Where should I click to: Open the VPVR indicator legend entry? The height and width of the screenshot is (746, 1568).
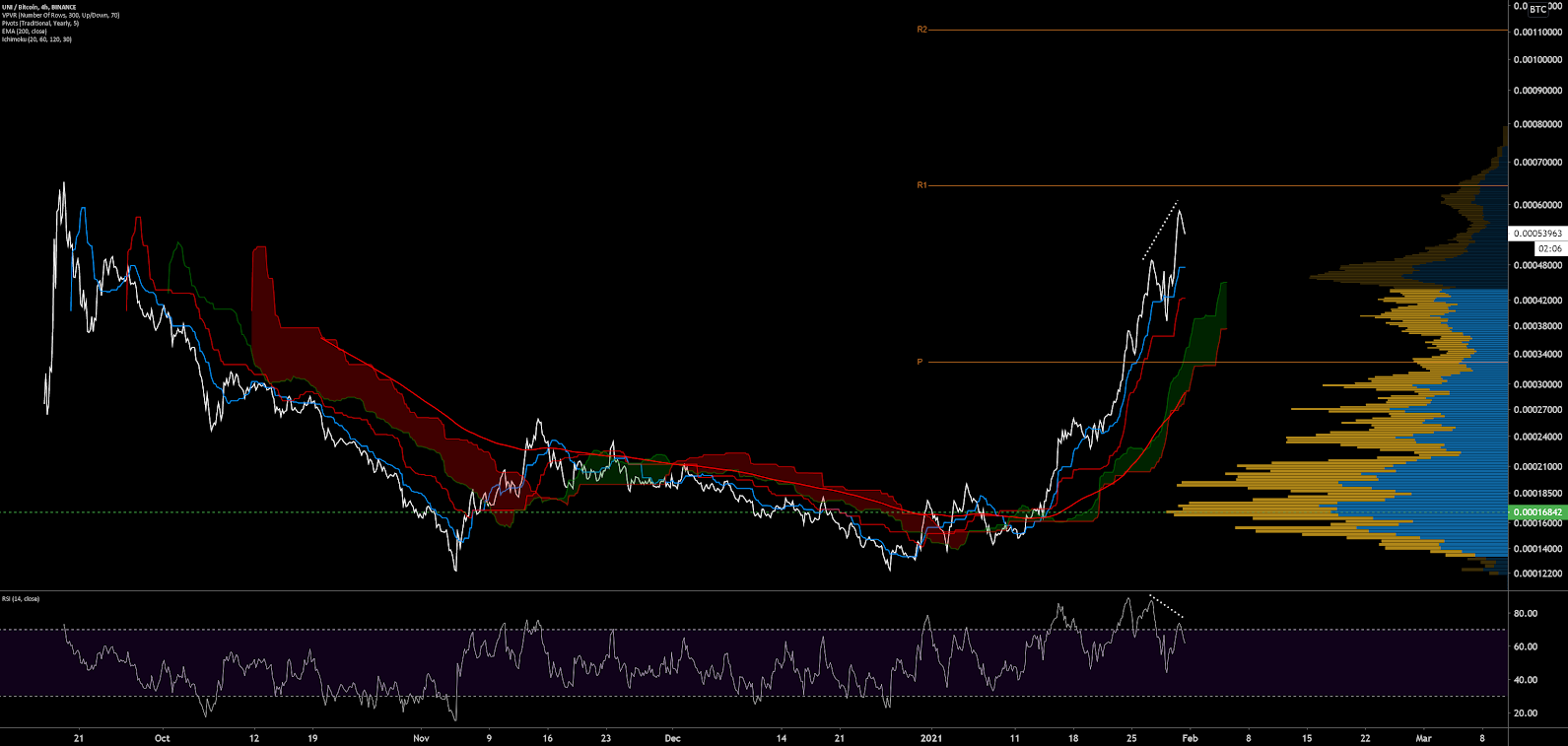[60, 16]
